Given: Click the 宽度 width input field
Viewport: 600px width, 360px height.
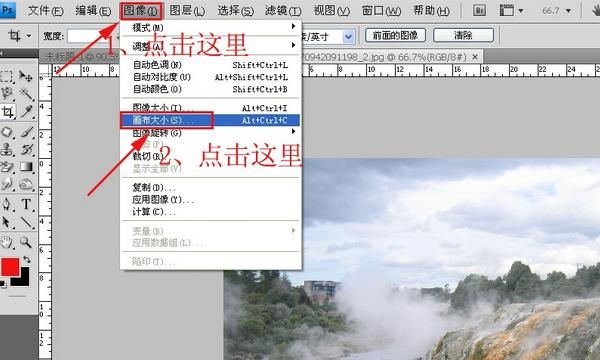Looking at the screenshot, I should pos(93,36).
